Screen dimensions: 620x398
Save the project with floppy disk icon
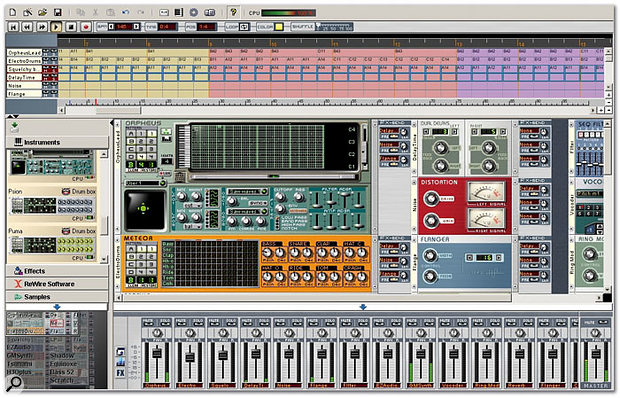pyautogui.click(x=58, y=13)
